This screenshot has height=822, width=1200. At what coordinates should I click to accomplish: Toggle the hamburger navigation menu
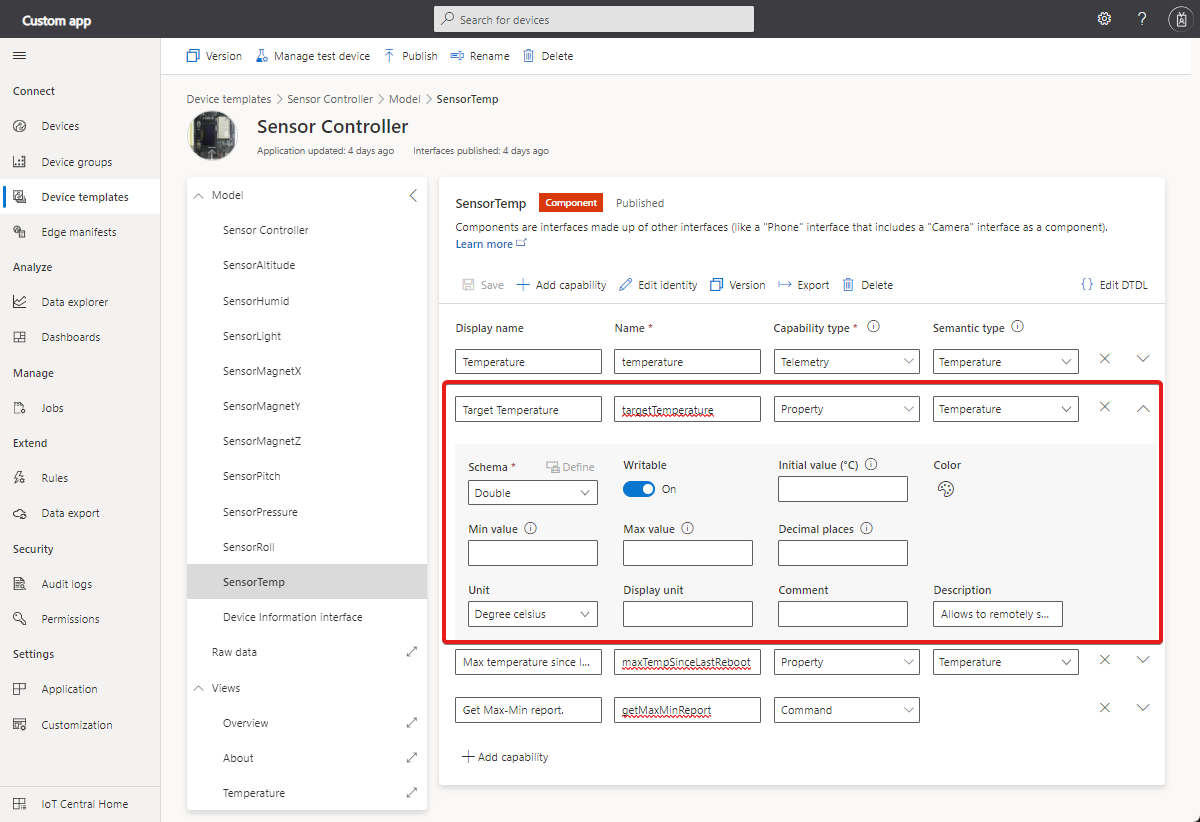coord(20,56)
